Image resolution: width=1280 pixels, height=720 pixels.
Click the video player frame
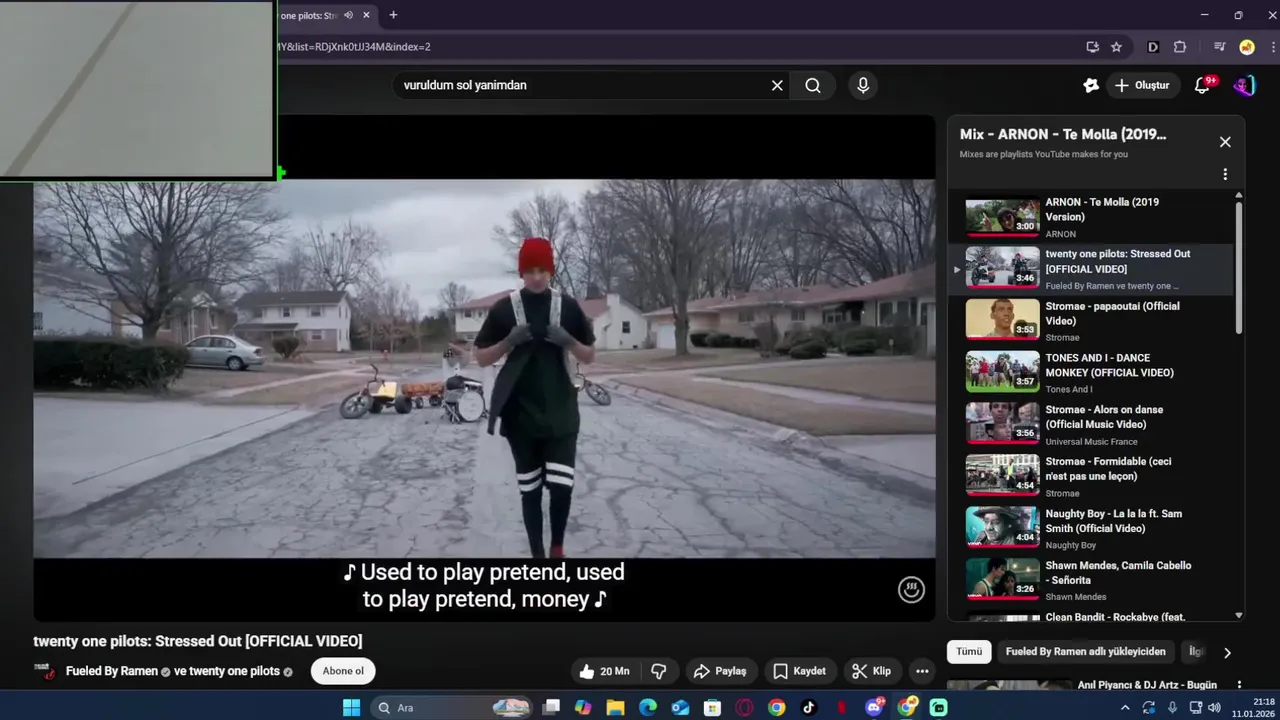(x=484, y=368)
